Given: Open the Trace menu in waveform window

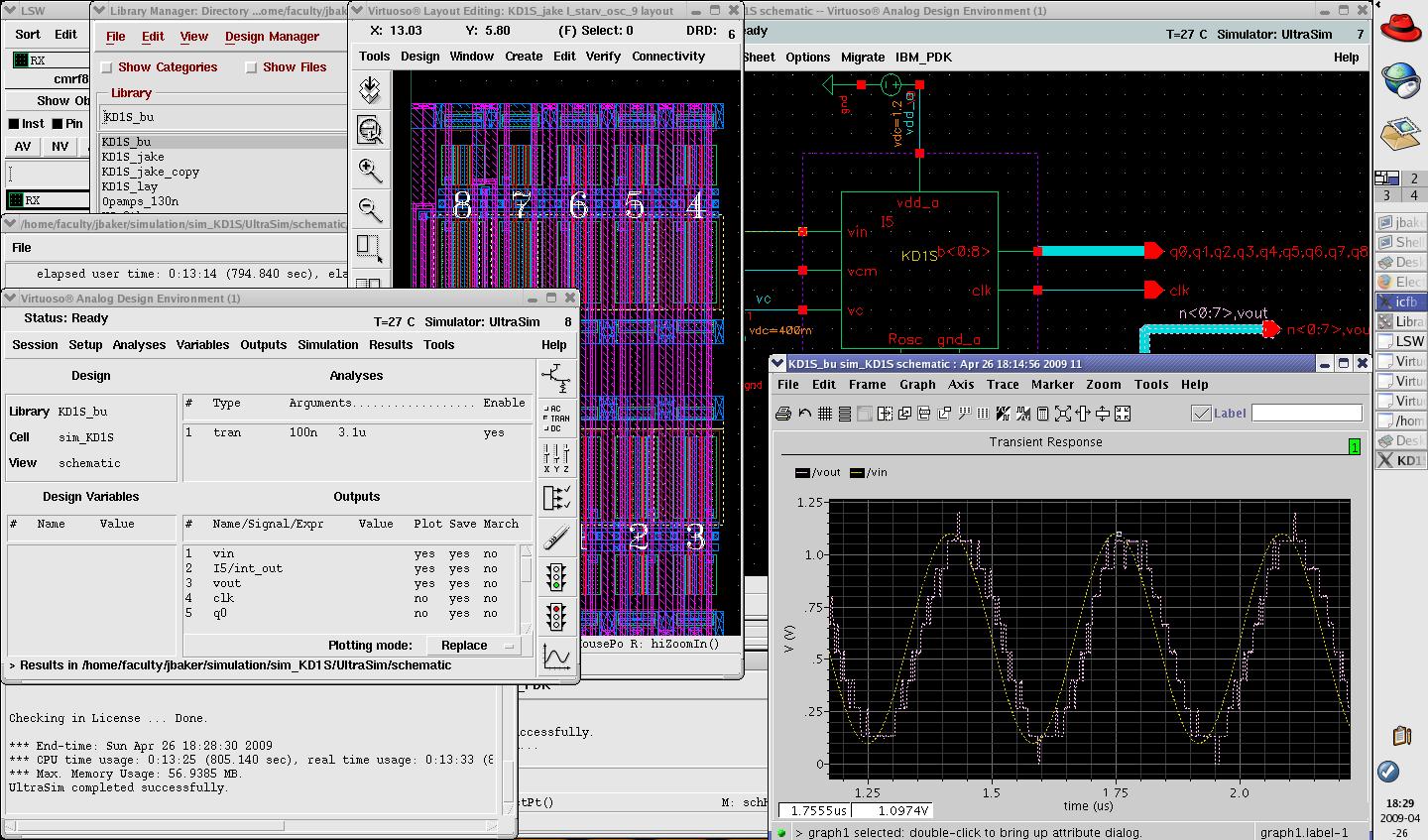Looking at the screenshot, I should (x=1003, y=385).
